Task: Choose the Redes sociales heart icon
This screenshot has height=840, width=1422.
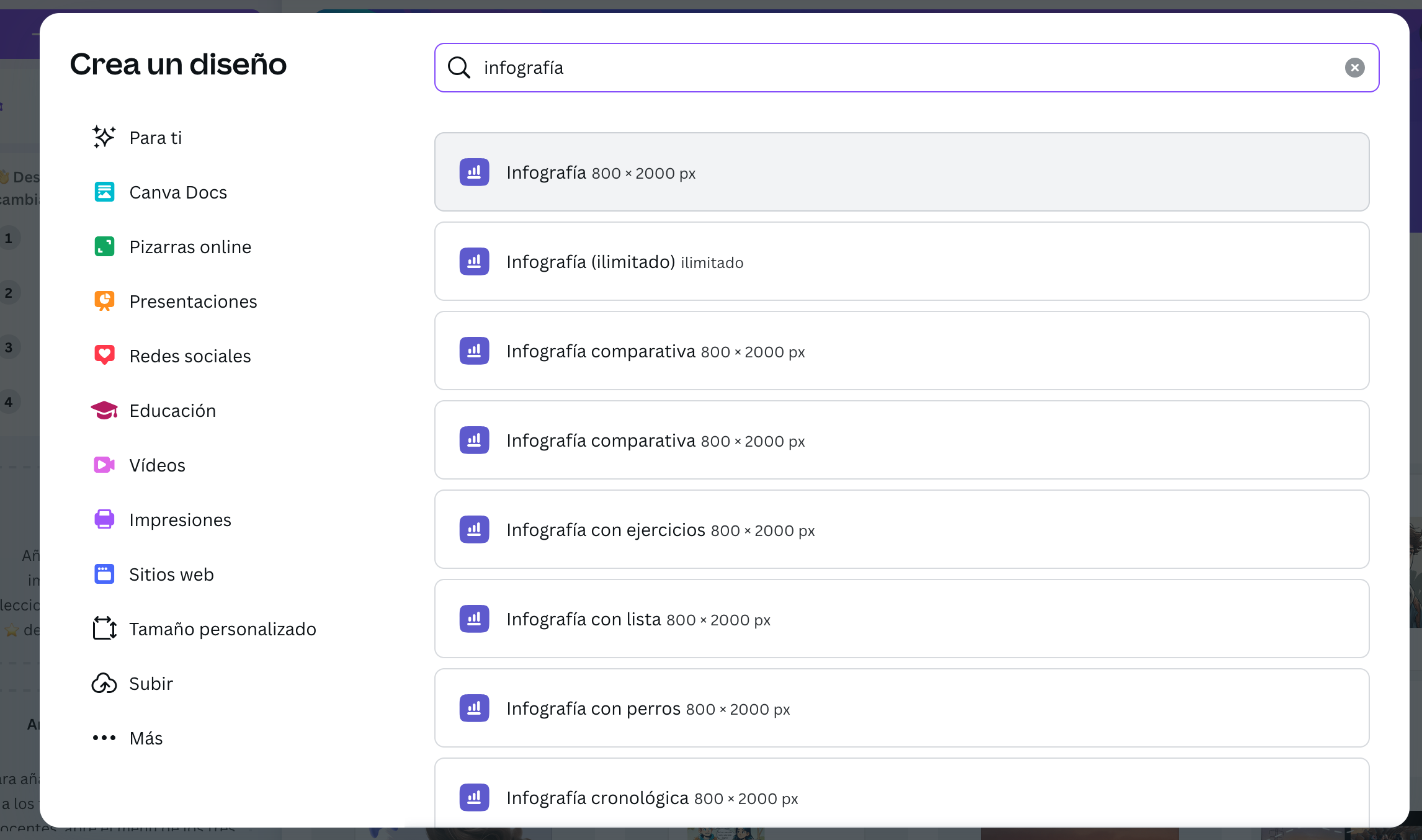Action: coord(104,355)
